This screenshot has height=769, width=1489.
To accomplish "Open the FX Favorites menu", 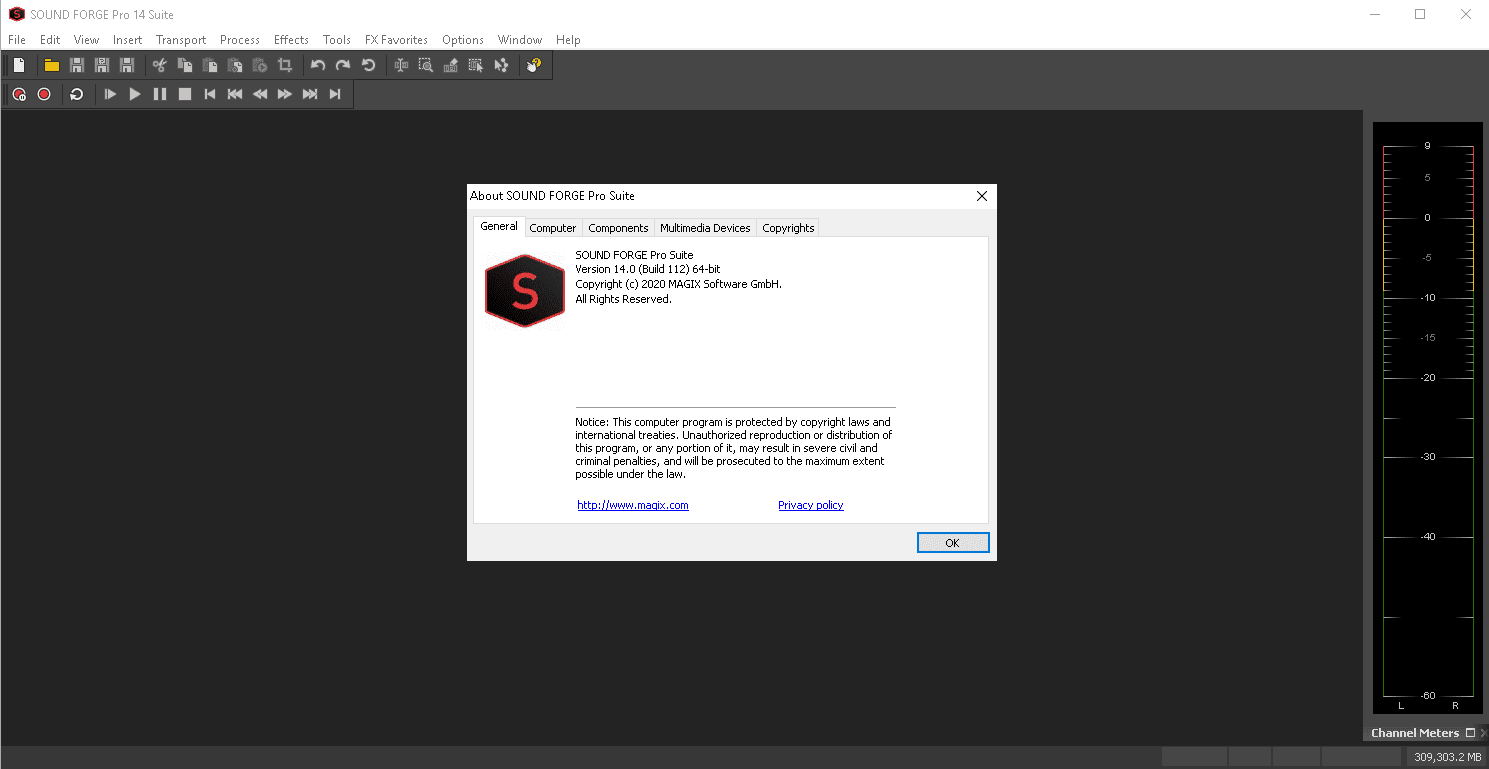I will click(396, 40).
